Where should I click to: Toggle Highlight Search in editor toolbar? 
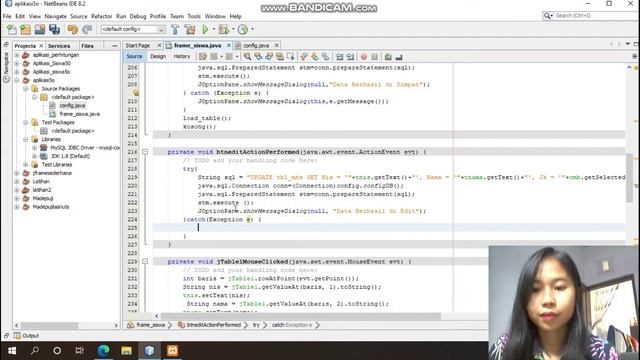(280, 57)
